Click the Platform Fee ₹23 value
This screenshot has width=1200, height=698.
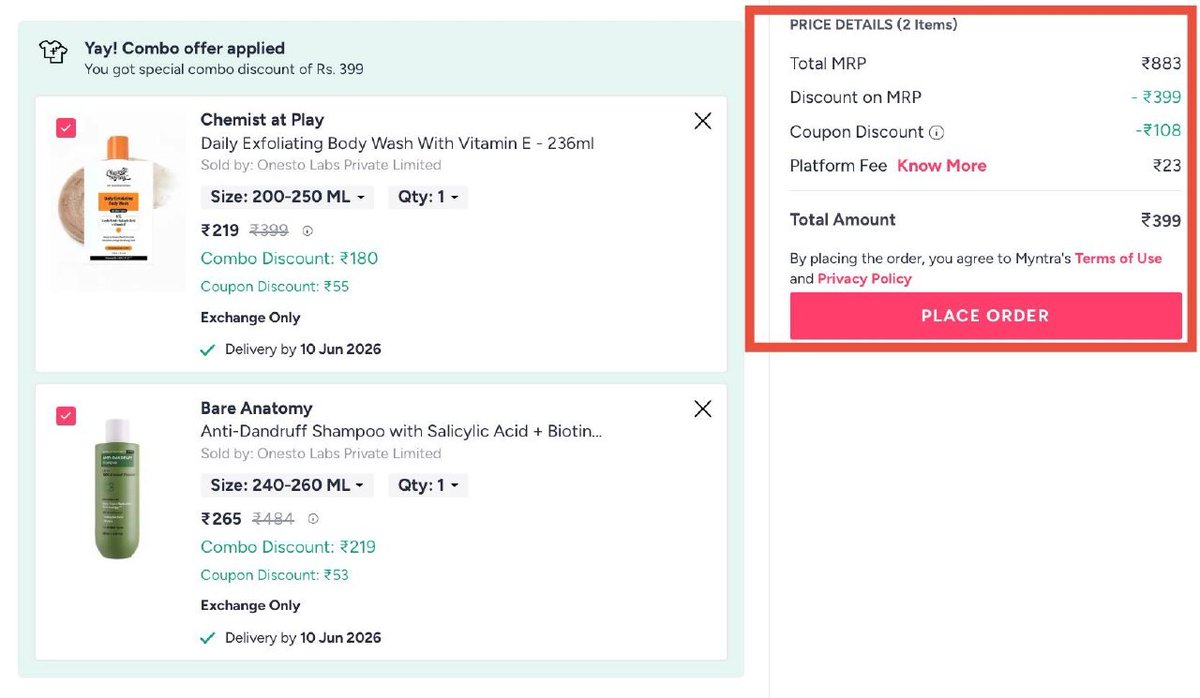tap(1167, 166)
